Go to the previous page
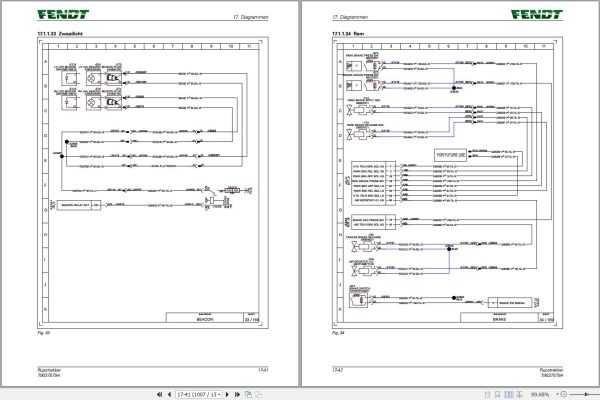The height and width of the screenshot is (400, 600). [169, 394]
